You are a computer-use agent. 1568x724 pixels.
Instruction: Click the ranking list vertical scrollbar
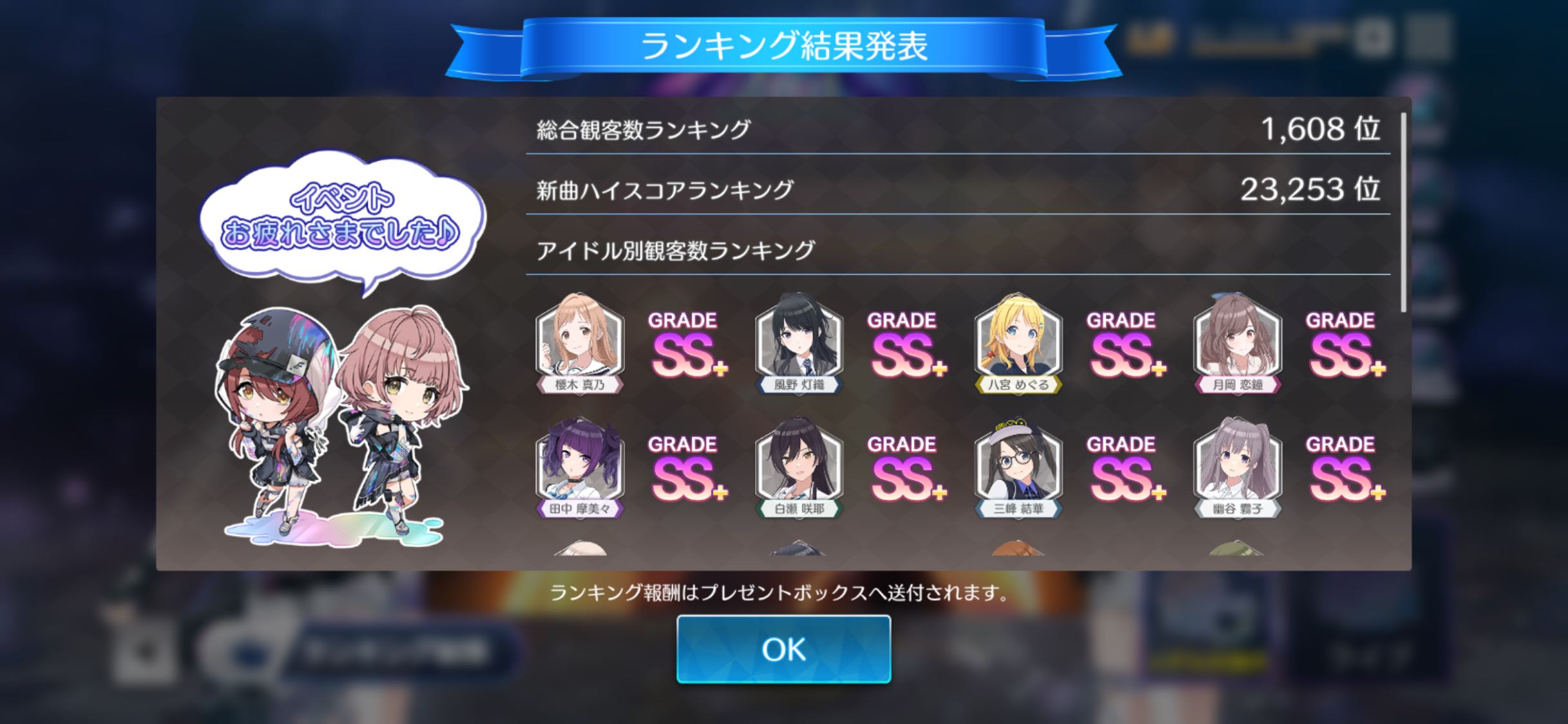[1403, 212]
